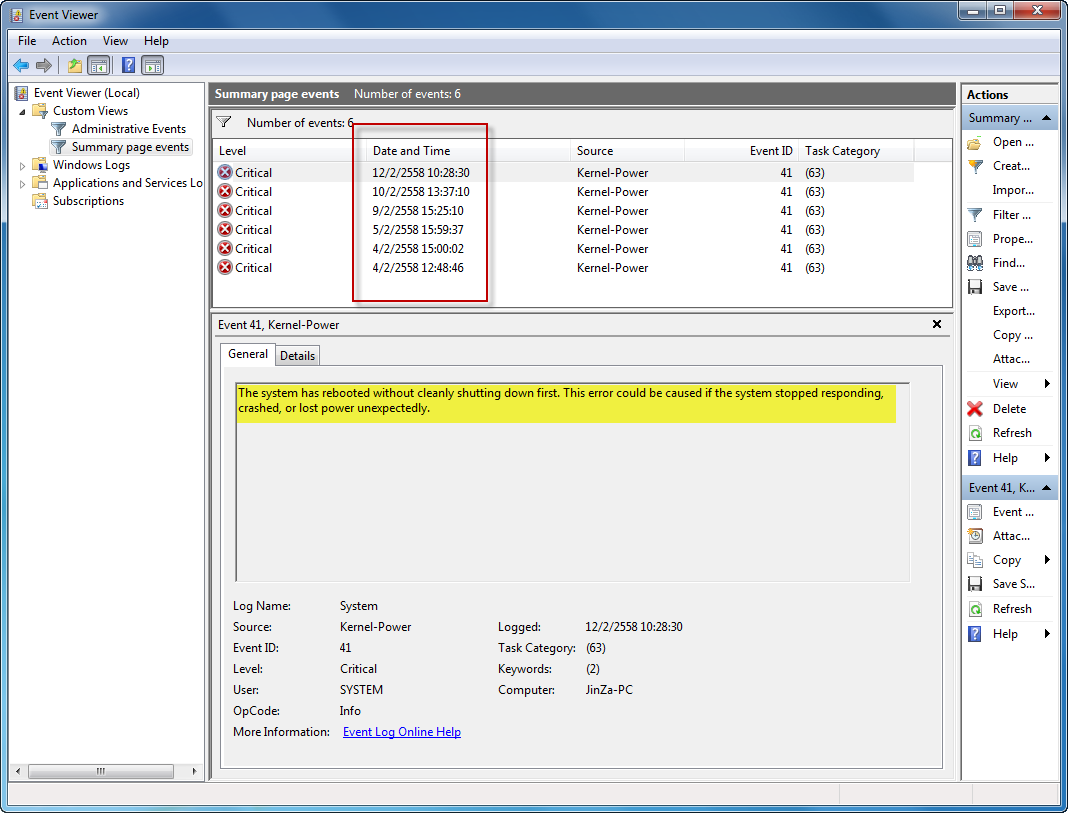Click the Help icon under Event 41 section
Image resolution: width=1068 pixels, height=813 pixels.
(975, 634)
